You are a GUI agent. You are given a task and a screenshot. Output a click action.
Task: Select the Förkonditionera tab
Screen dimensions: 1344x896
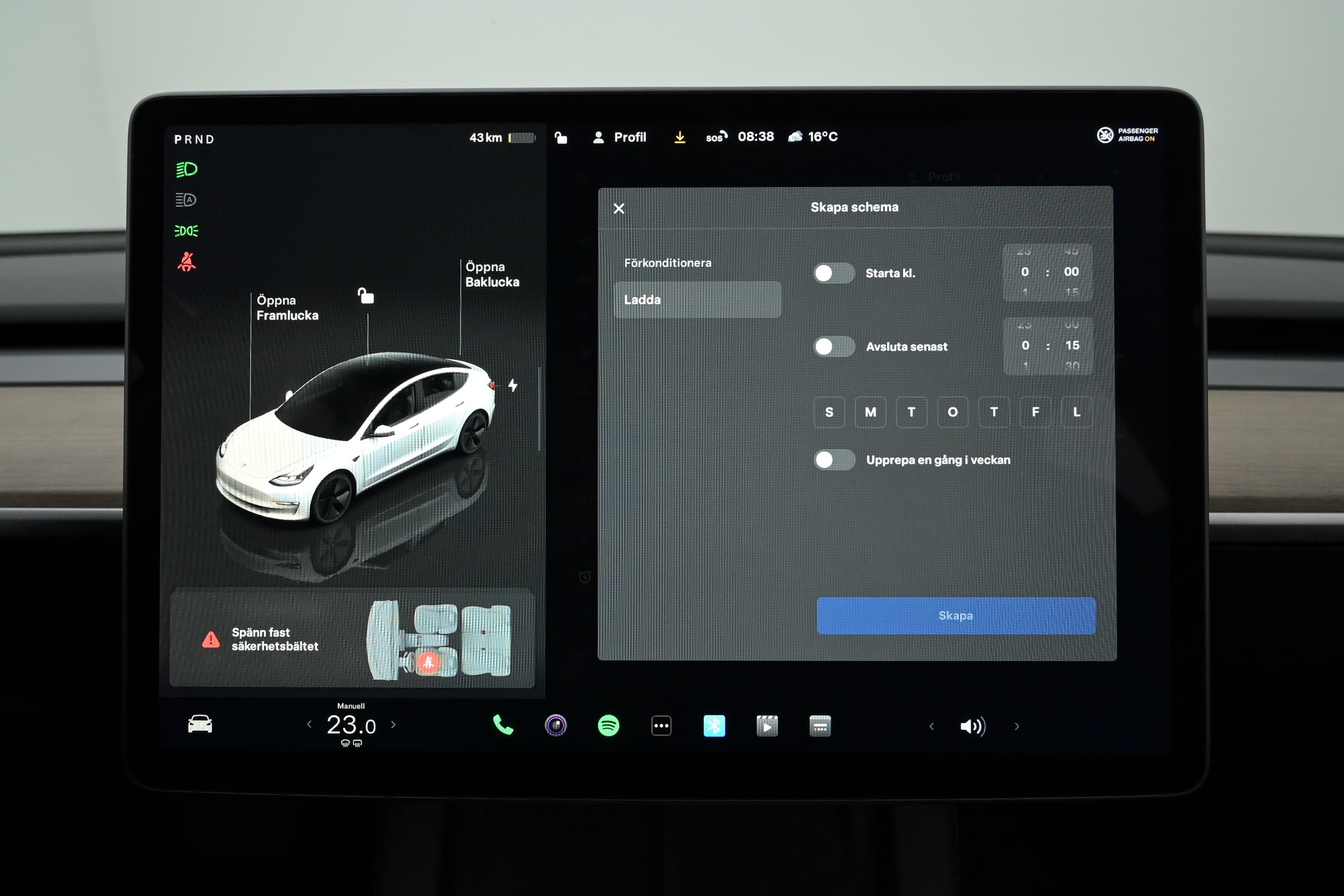667,263
